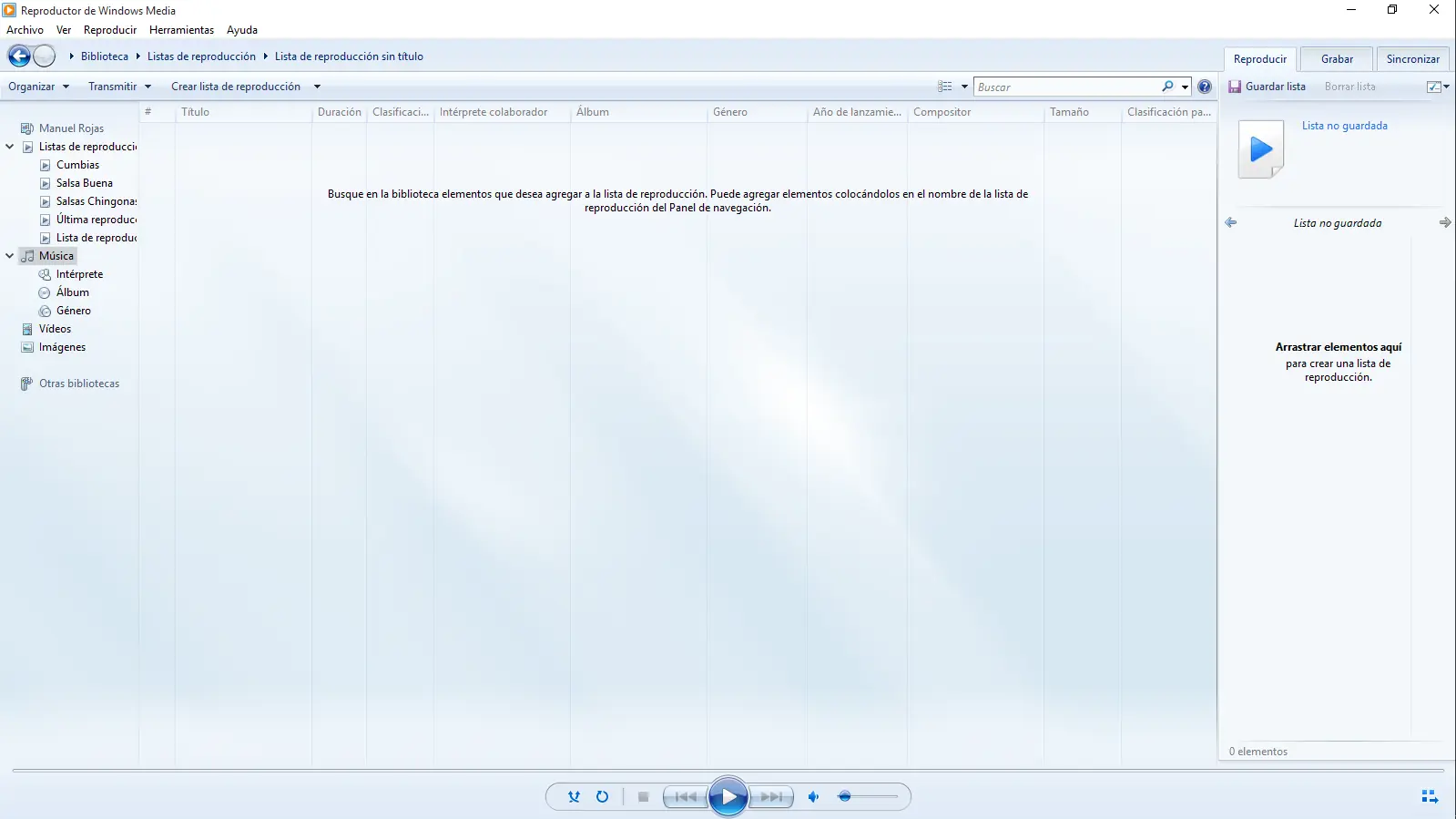The image size is (1456, 819).
Task: Click the Intérprete artist icon
Action: point(45,274)
